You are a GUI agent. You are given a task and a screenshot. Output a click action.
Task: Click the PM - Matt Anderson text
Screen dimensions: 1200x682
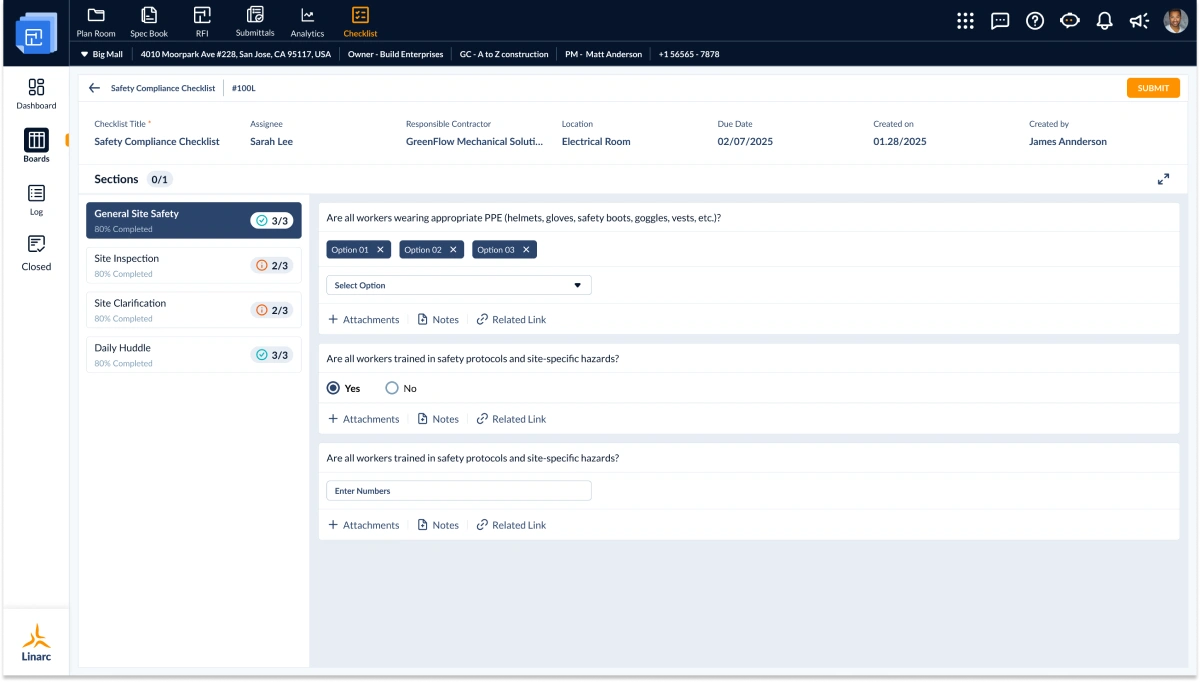pos(603,54)
